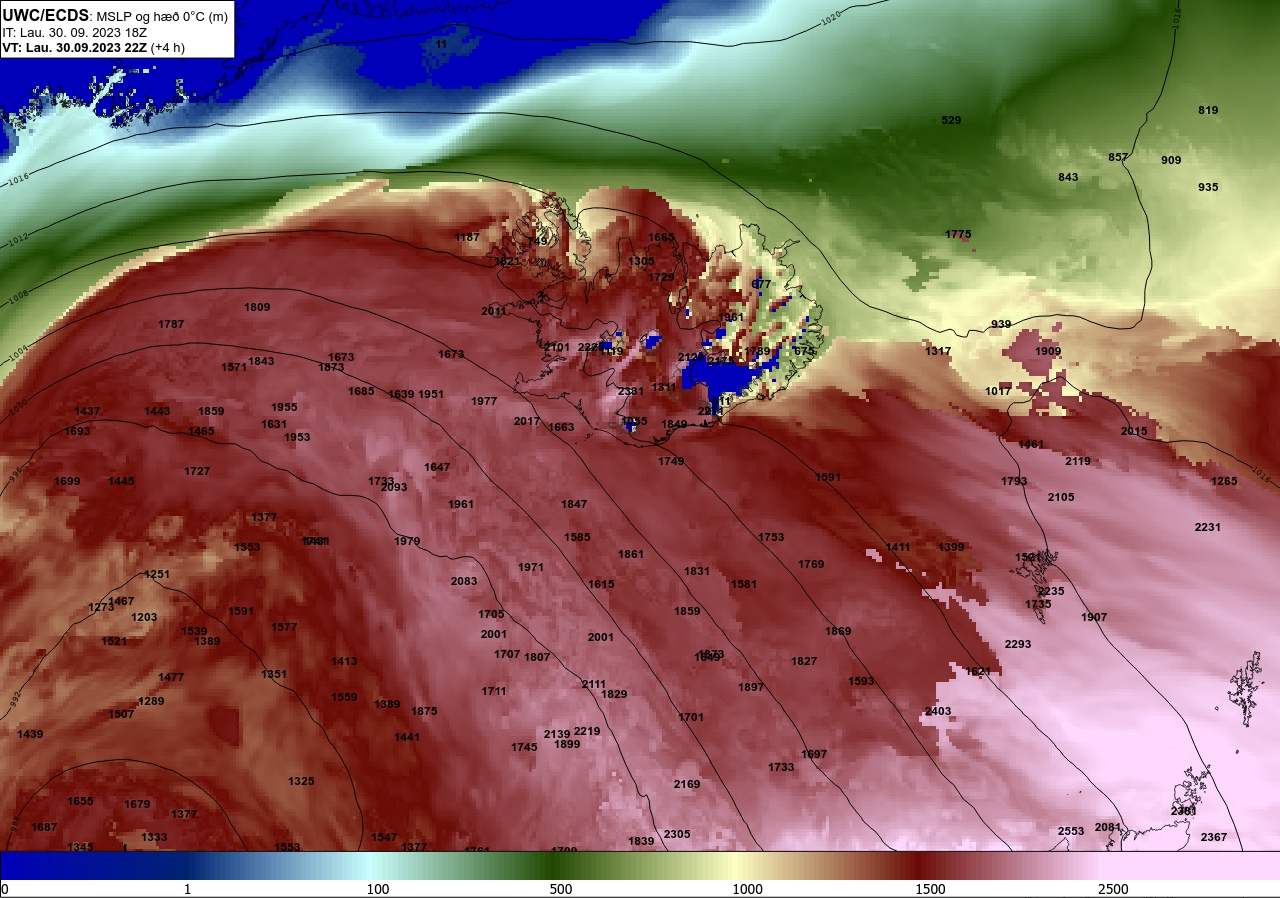
Task: Click the map value 1615
Action: click(601, 584)
